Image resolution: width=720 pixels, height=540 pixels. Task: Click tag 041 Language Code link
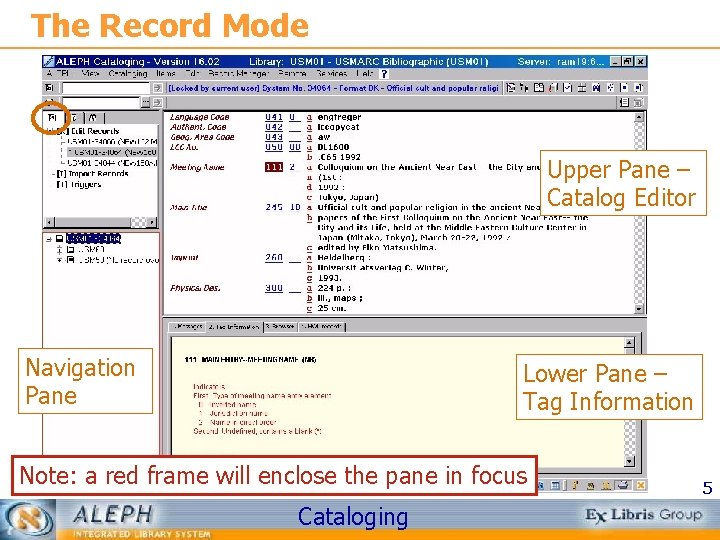point(274,117)
